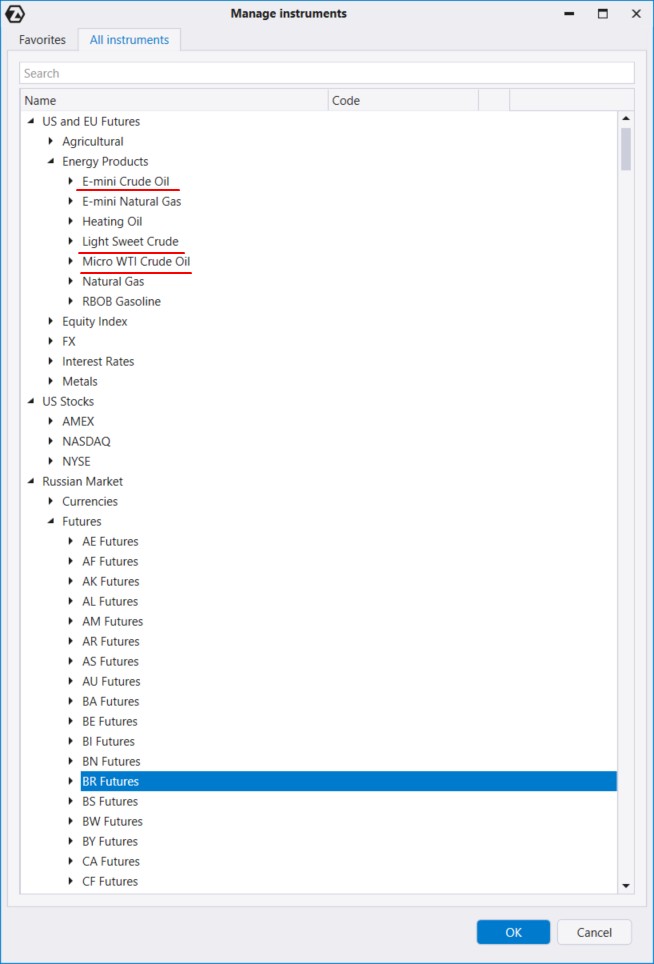Click the app logo icon in title bar
The image size is (654, 964).
pyautogui.click(x=16, y=14)
